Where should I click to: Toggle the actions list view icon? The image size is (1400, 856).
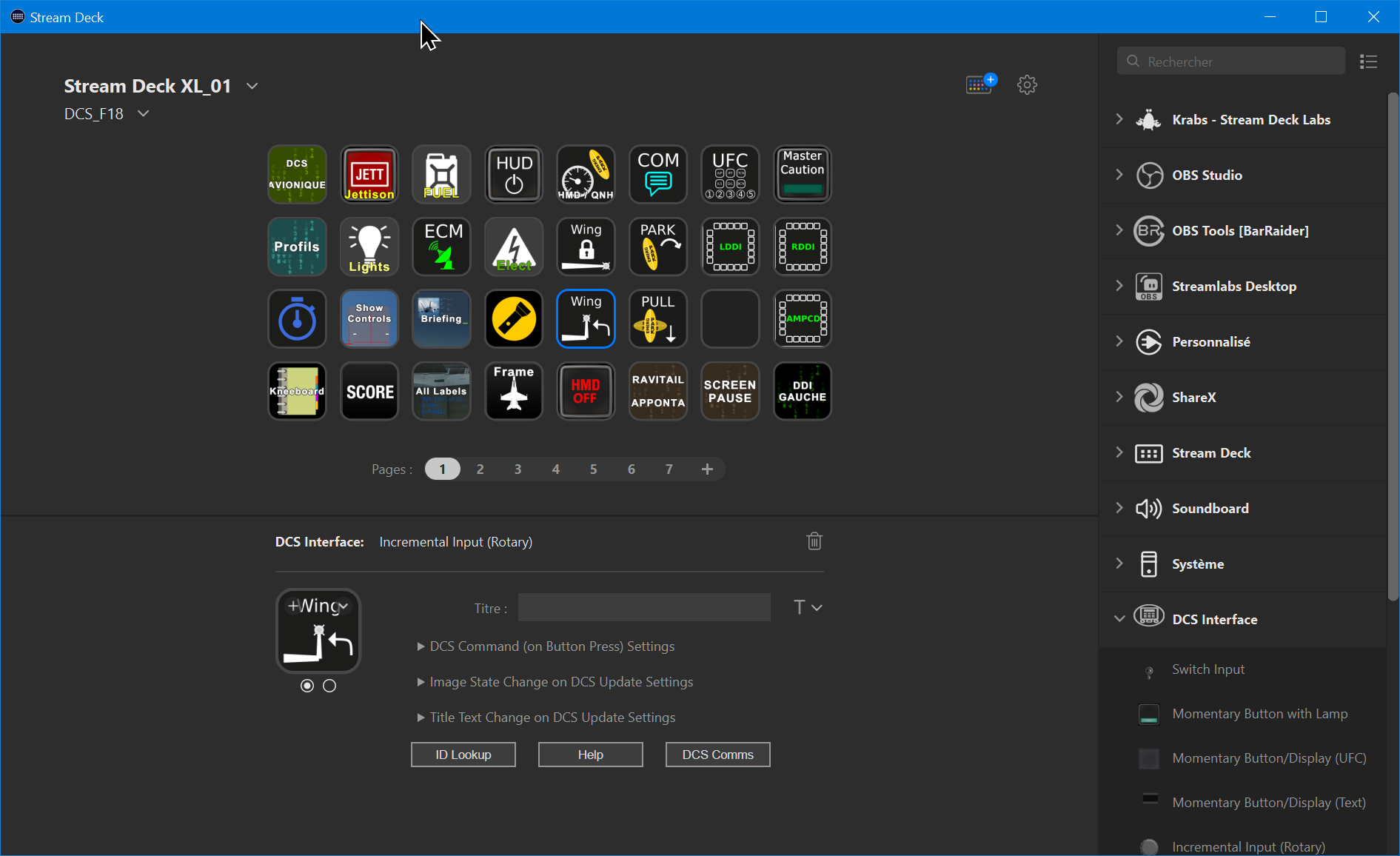(x=1368, y=61)
